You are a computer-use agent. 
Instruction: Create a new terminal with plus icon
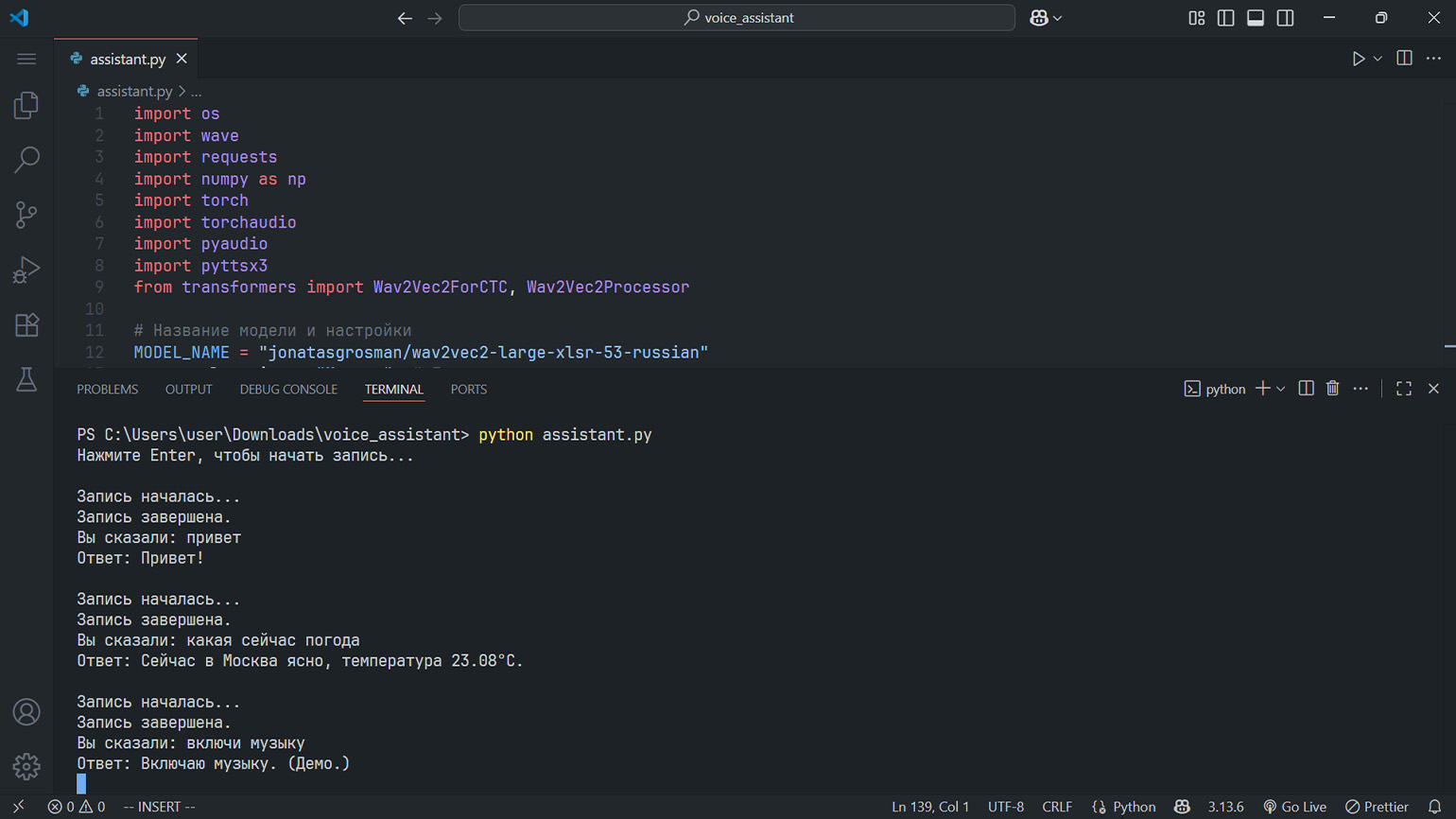pyautogui.click(x=1262, y=389)
